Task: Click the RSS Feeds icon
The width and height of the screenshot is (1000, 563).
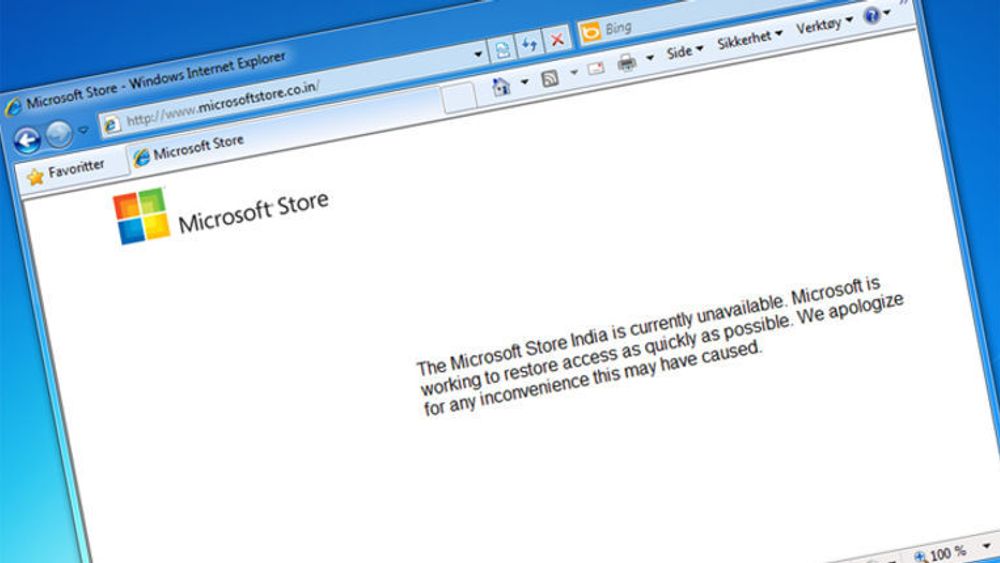Action: point(550,78)
